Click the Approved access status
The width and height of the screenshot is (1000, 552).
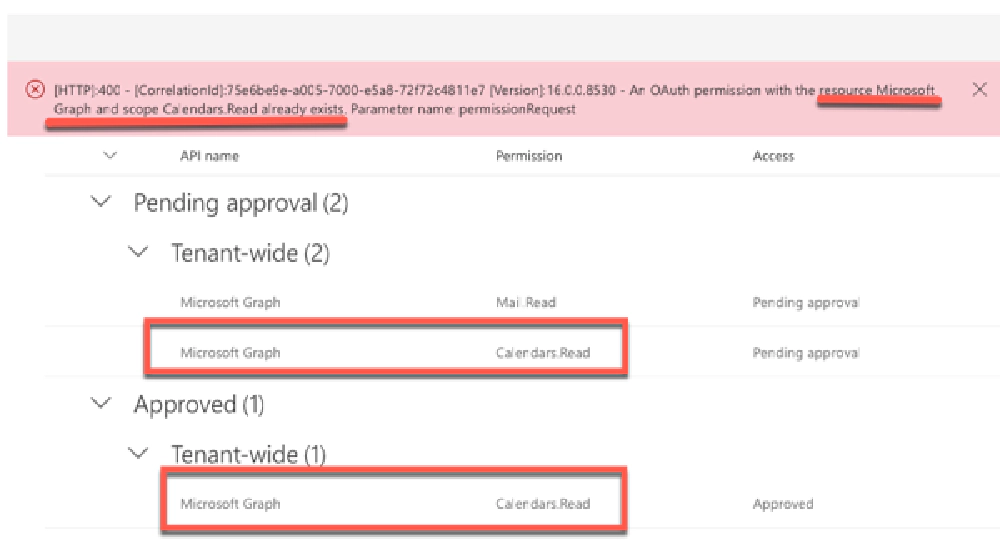pos(782,504)
